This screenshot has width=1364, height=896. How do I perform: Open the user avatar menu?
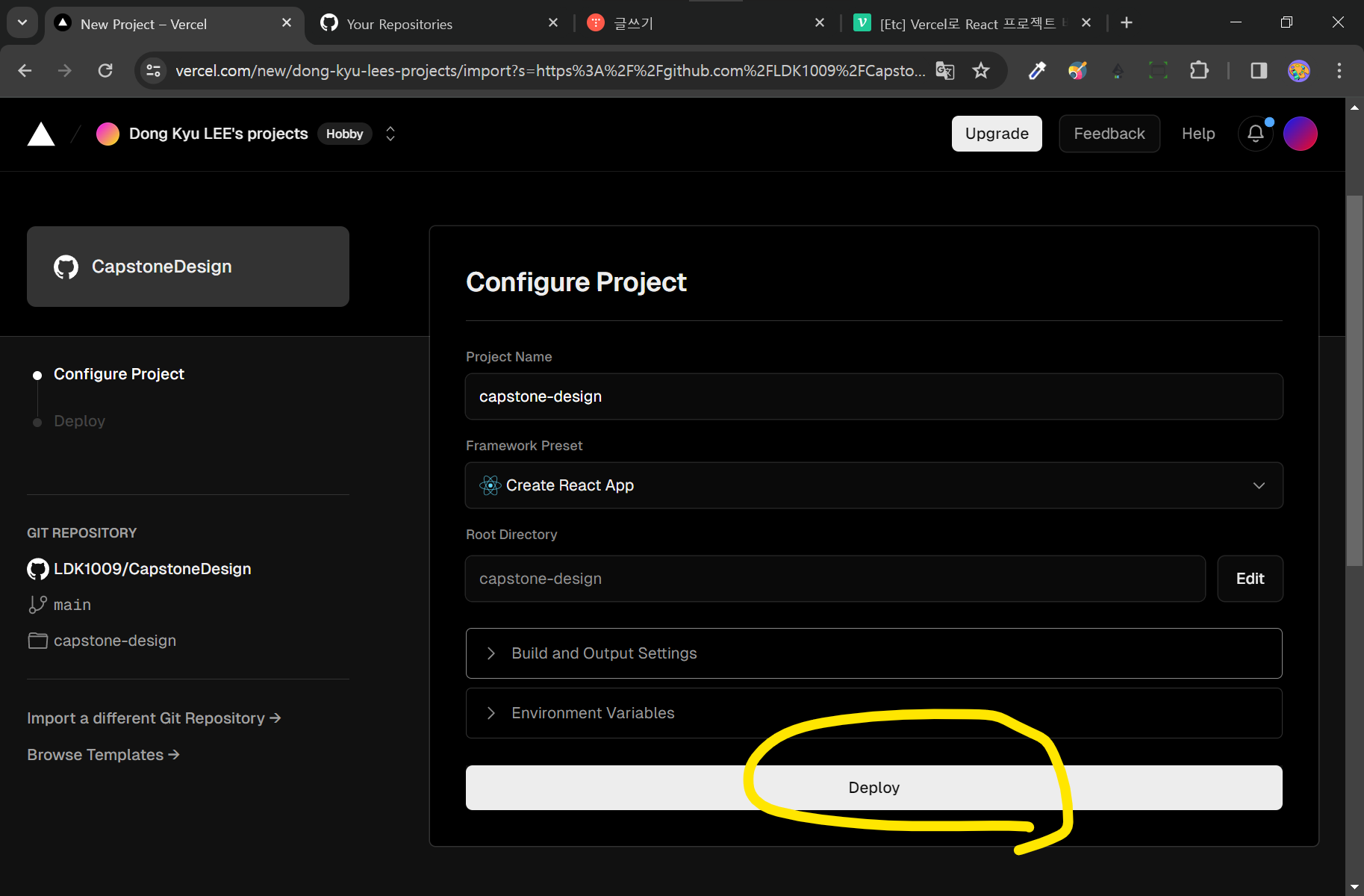click(1300, 134)
